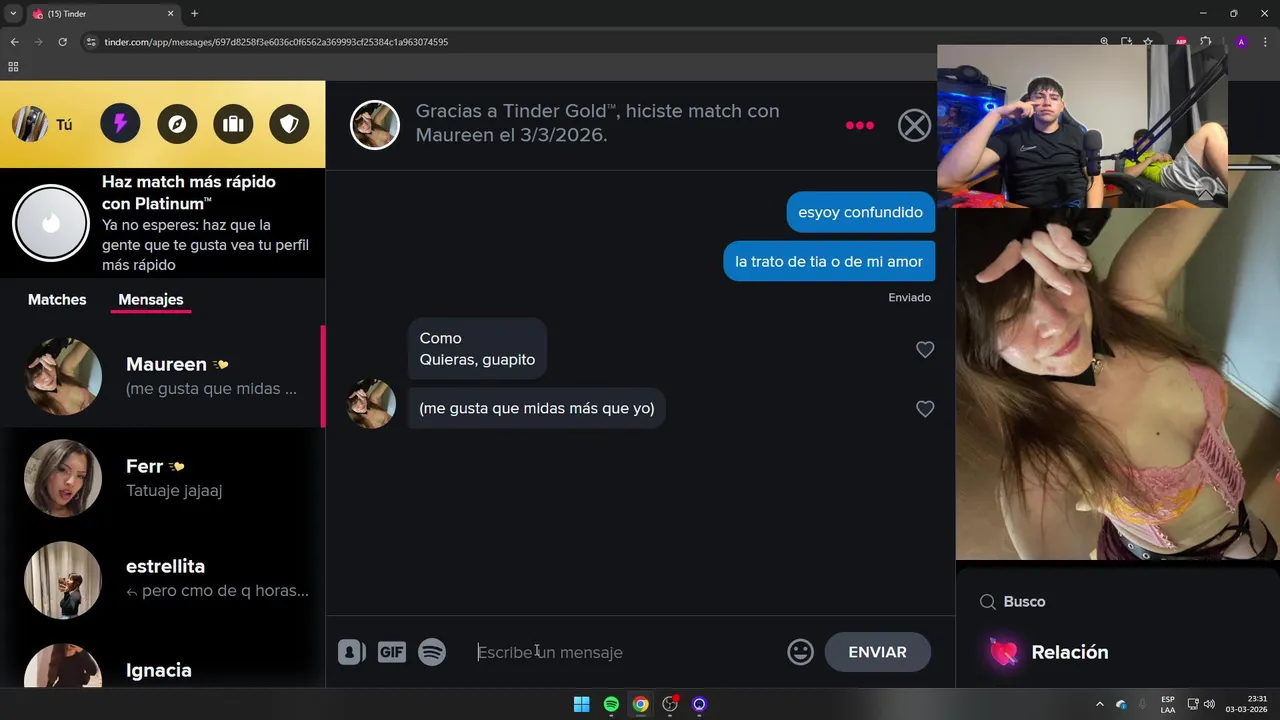
Task: Click the 'la trato de tia o de mi amor' bubble
Action: (x=829, y=261)
